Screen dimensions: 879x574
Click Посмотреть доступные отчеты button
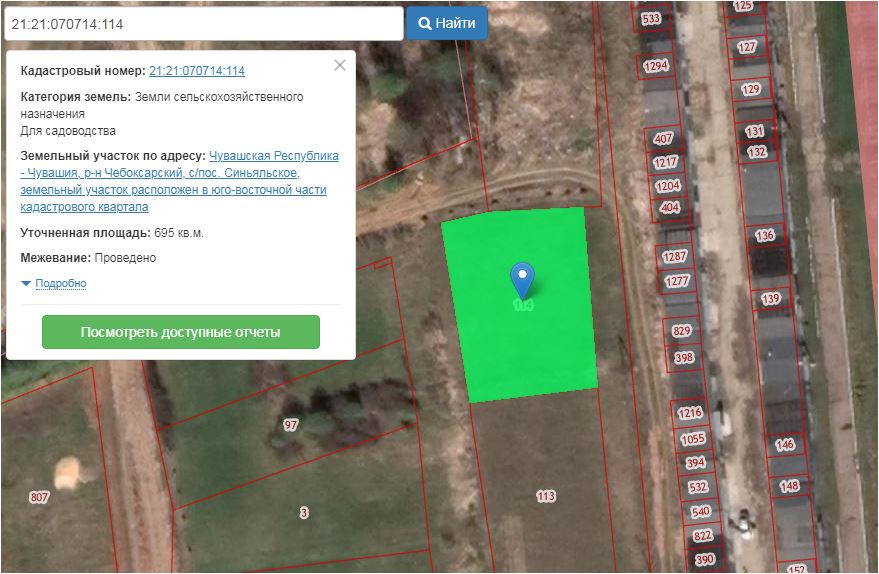point(181,332)
